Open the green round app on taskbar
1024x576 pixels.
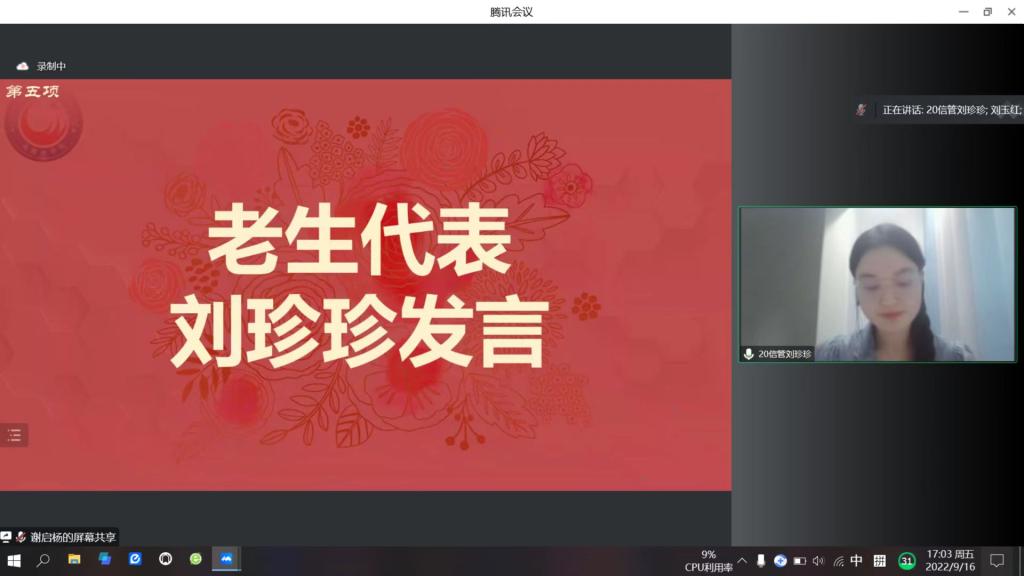tap(196, 560)
